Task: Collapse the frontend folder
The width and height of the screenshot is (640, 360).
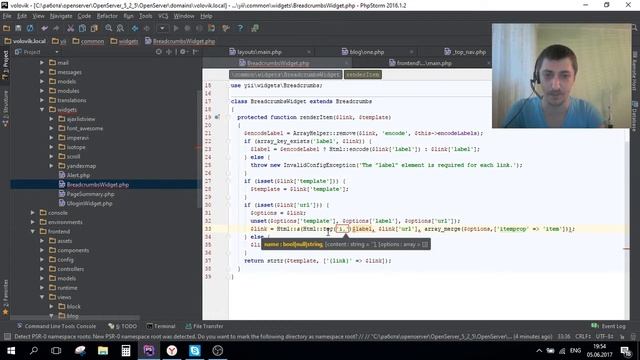Action: click(33, 231)
